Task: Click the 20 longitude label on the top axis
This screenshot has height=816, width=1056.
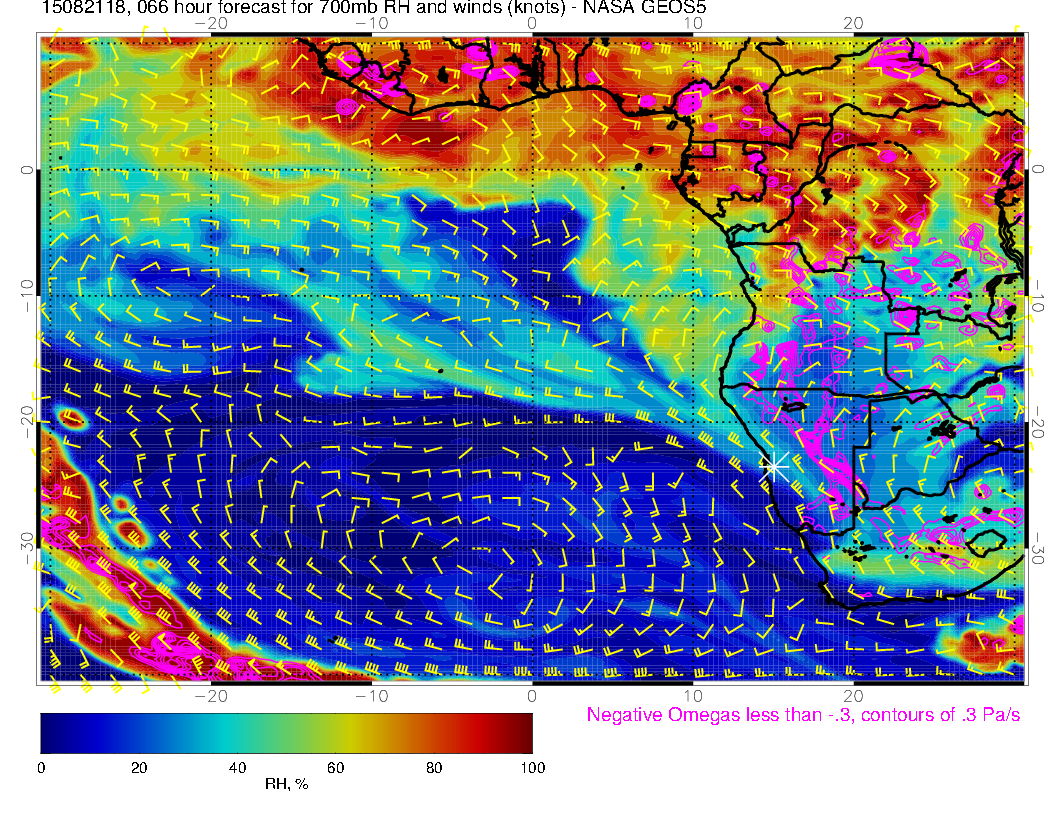Action: (x=853, y=22)
